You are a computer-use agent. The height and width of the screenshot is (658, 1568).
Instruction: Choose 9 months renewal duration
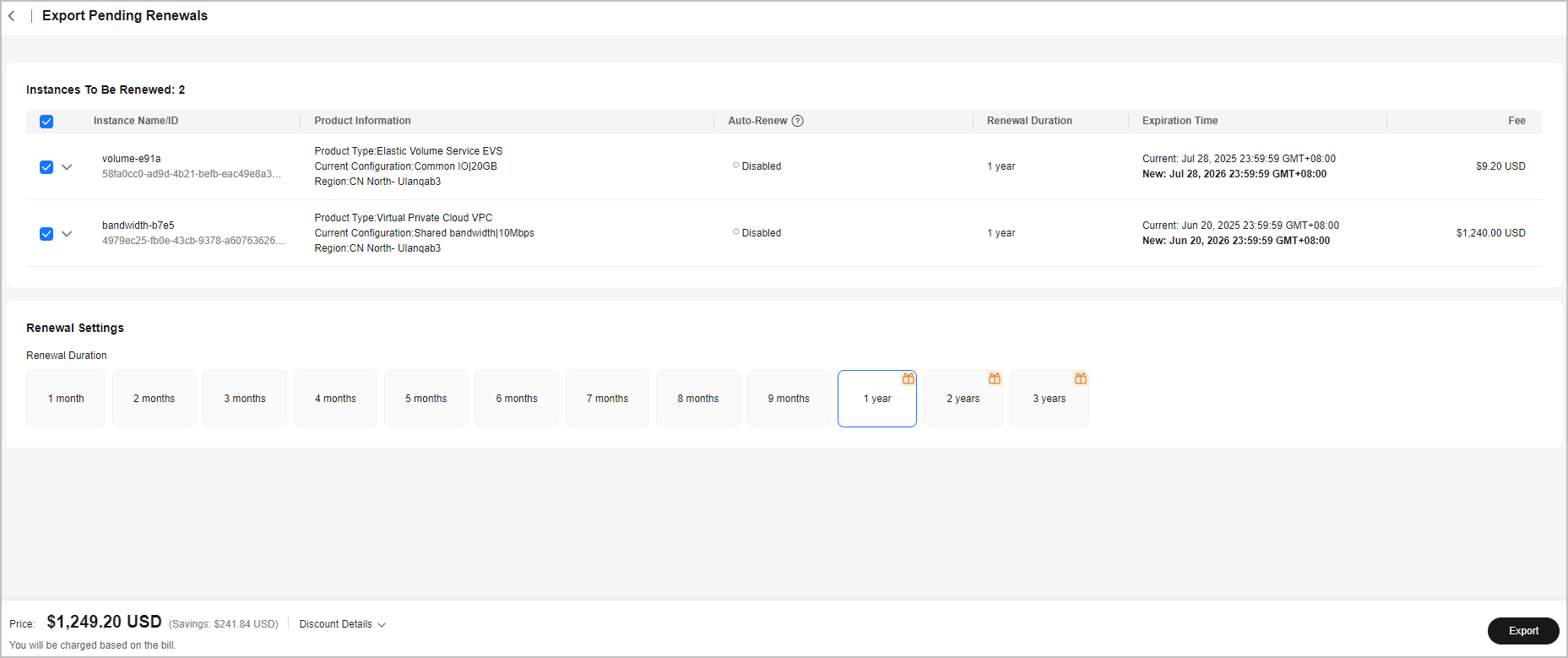point(789,399)
